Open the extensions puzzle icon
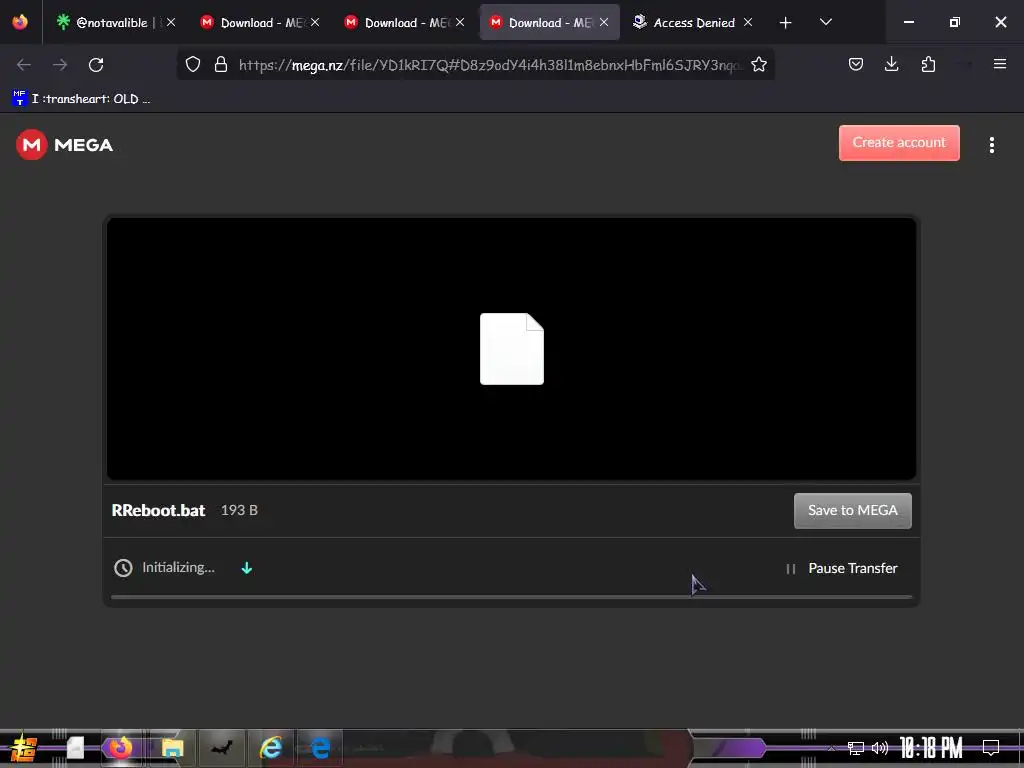This screenshot has width=1024, height=768. point(928,64)
